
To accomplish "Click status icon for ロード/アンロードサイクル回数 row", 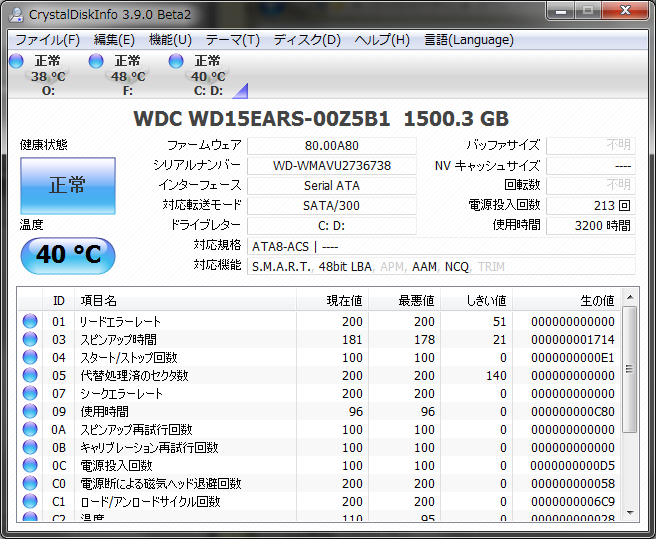I will (30, 501).
